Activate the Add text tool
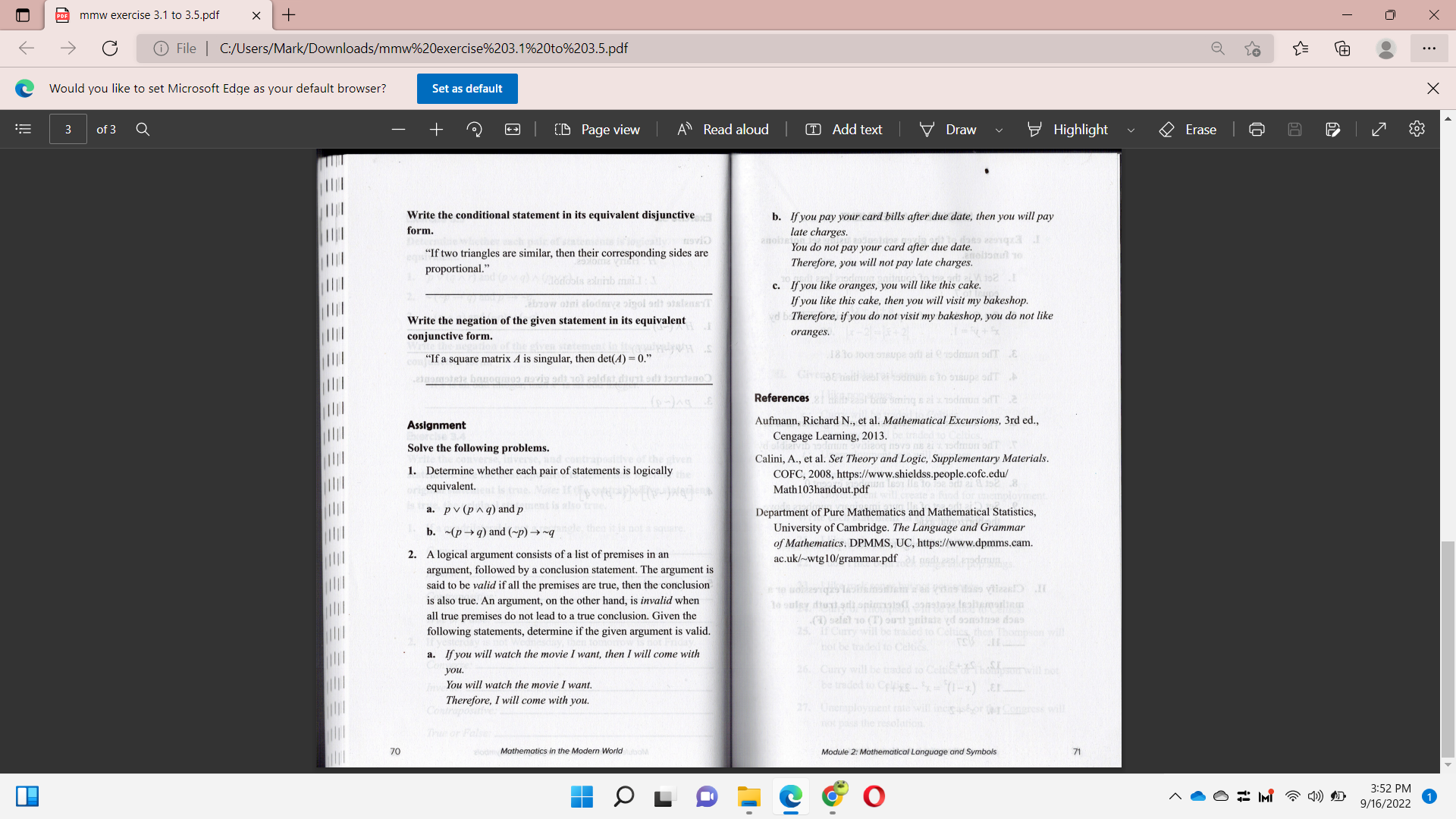The width and height of the screenshot is (1456, 819). click(x=843, y=129)
